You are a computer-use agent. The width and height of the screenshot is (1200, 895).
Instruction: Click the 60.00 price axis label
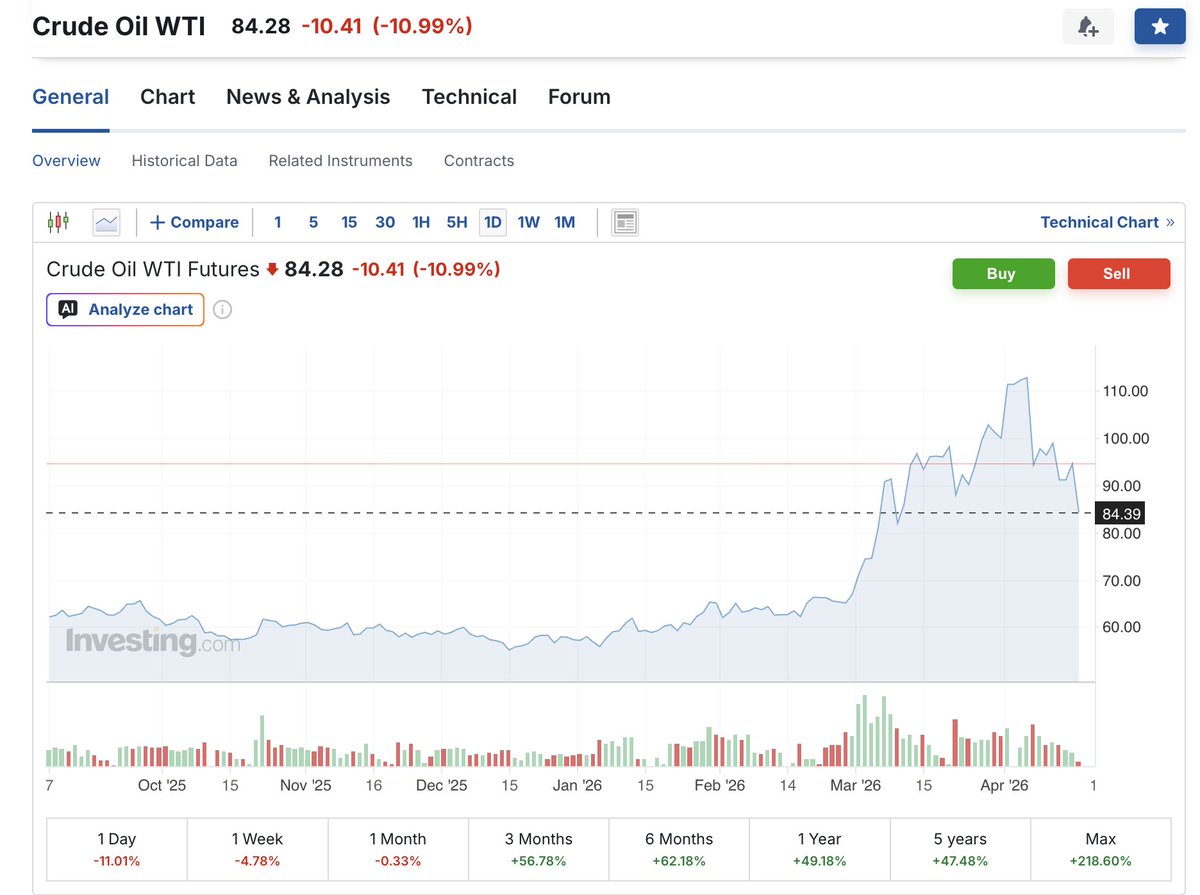[1121, 627]
